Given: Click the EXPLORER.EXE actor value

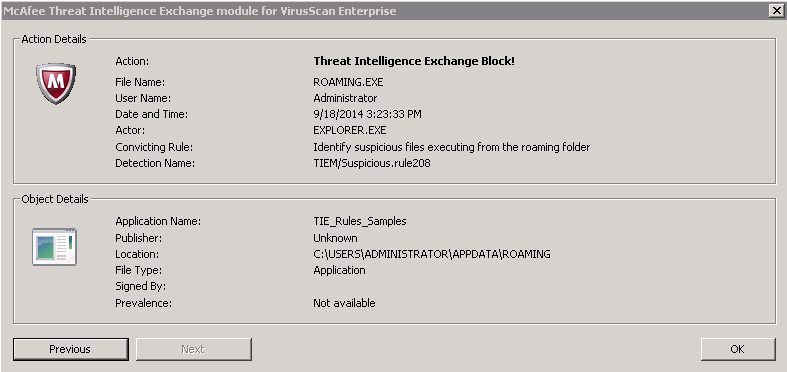Looking at the screenshot, I should coord(350,131).
